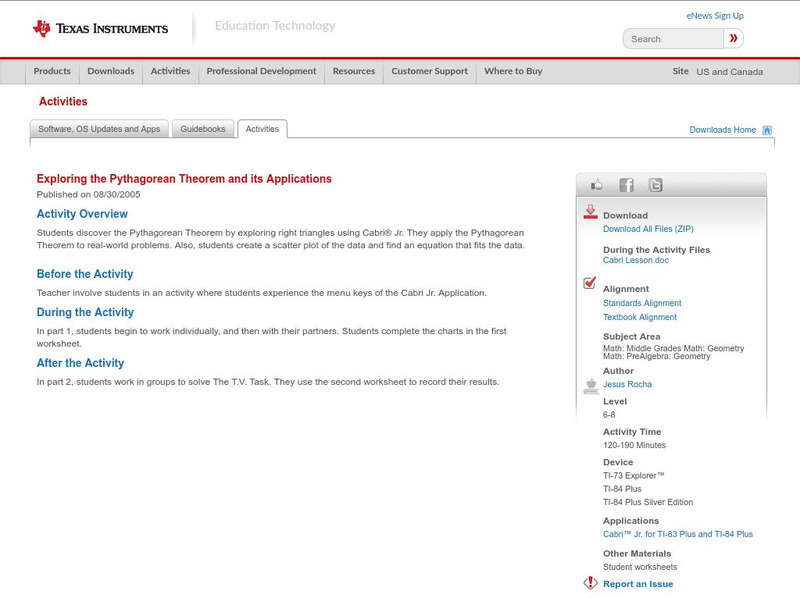Share the activity via Twitter icon
Screen dimensions: 800x598
[655, 185]
